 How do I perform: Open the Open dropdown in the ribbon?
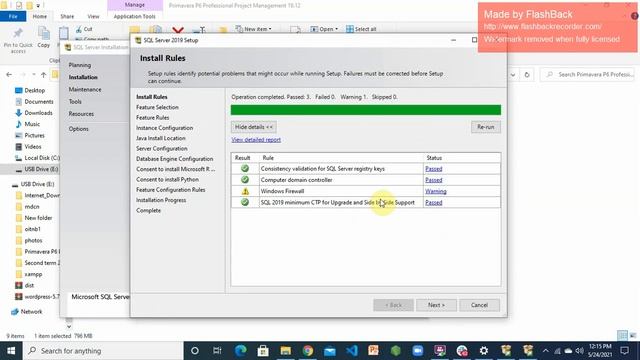pyautogui.click(x=324, y=29)
